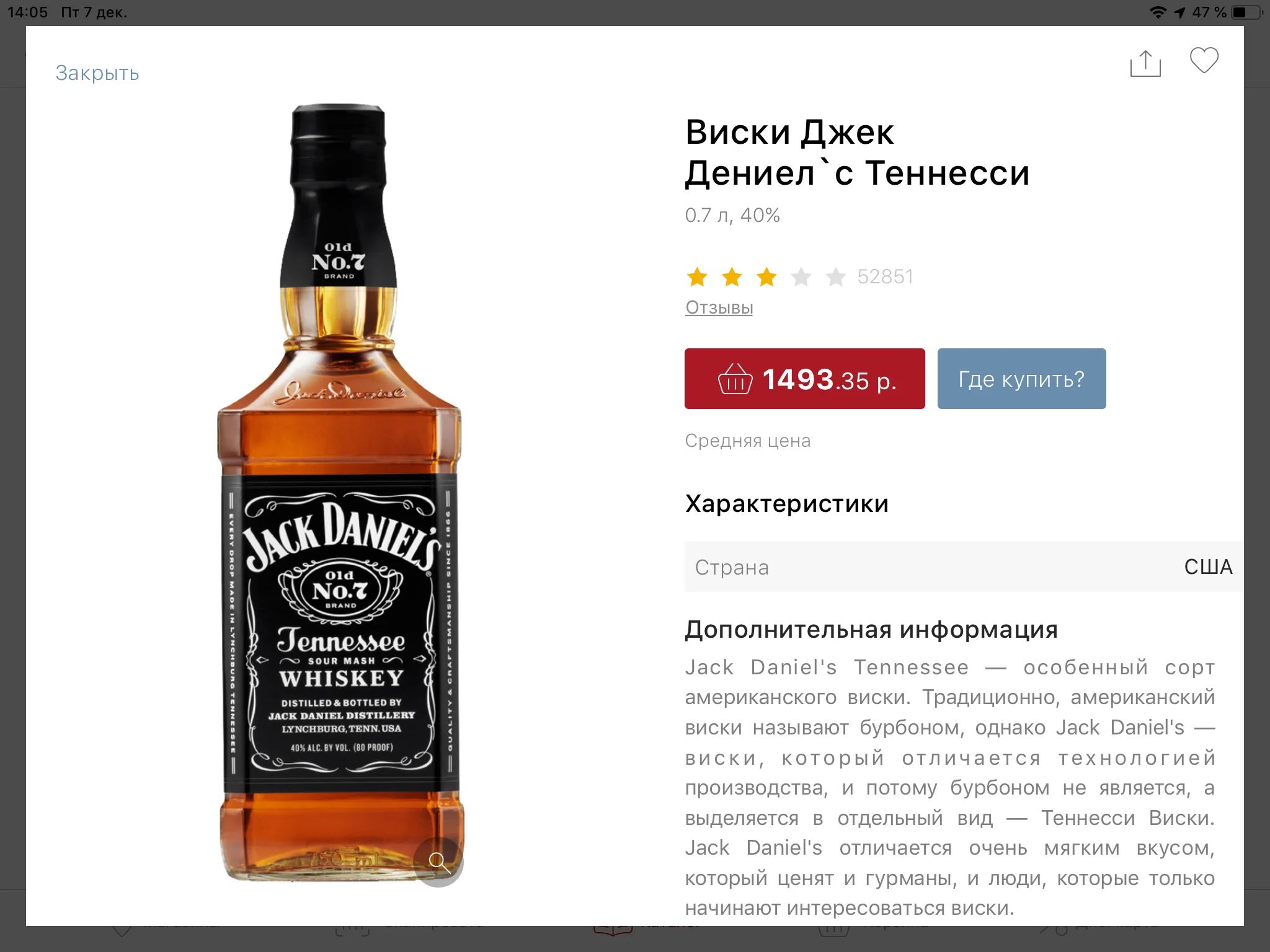The width and height of the screenshot is (1270, 952).
Task: Tap the battery indicator in status bar
Action: point(1248,12)
